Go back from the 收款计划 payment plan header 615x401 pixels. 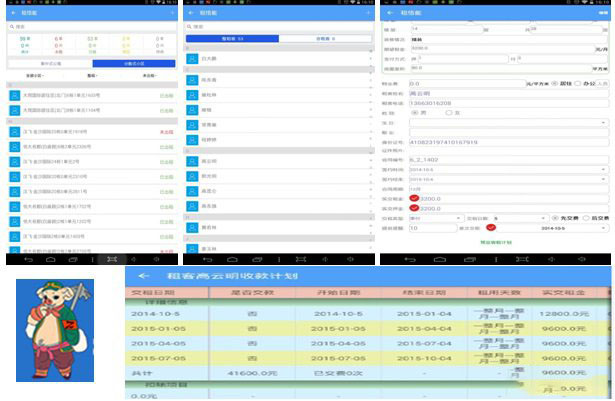(144, 276)
